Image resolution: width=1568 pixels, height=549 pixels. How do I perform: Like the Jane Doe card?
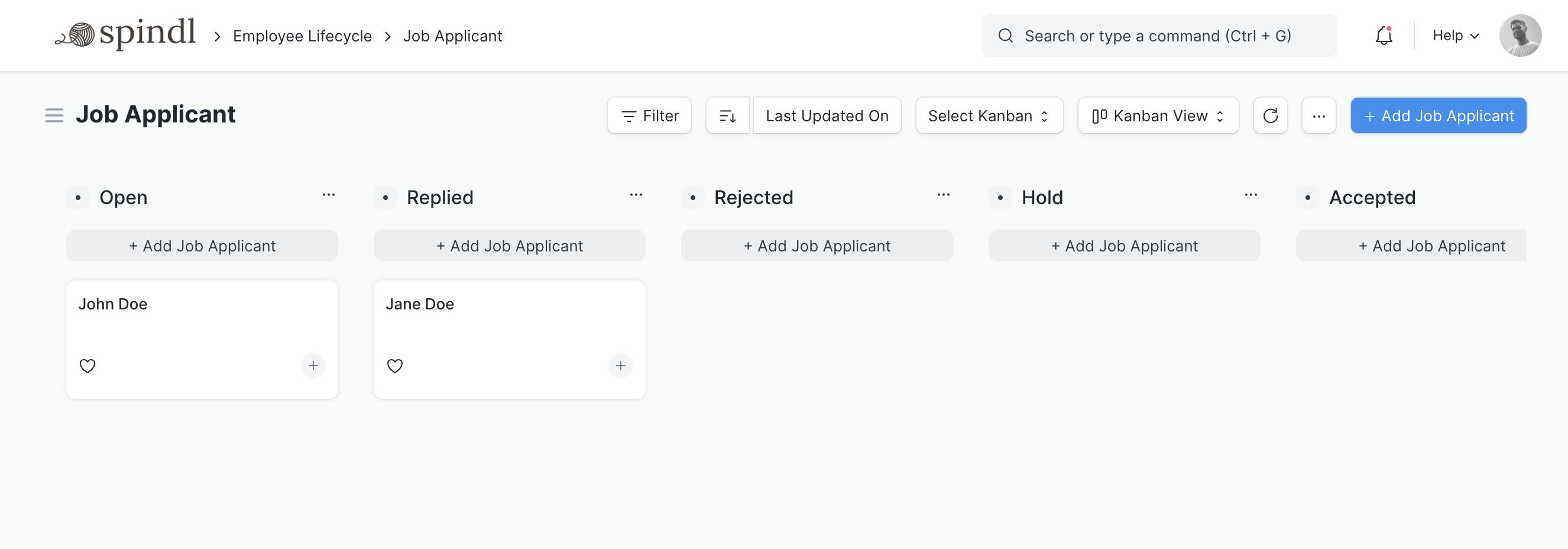coord(395,366)
